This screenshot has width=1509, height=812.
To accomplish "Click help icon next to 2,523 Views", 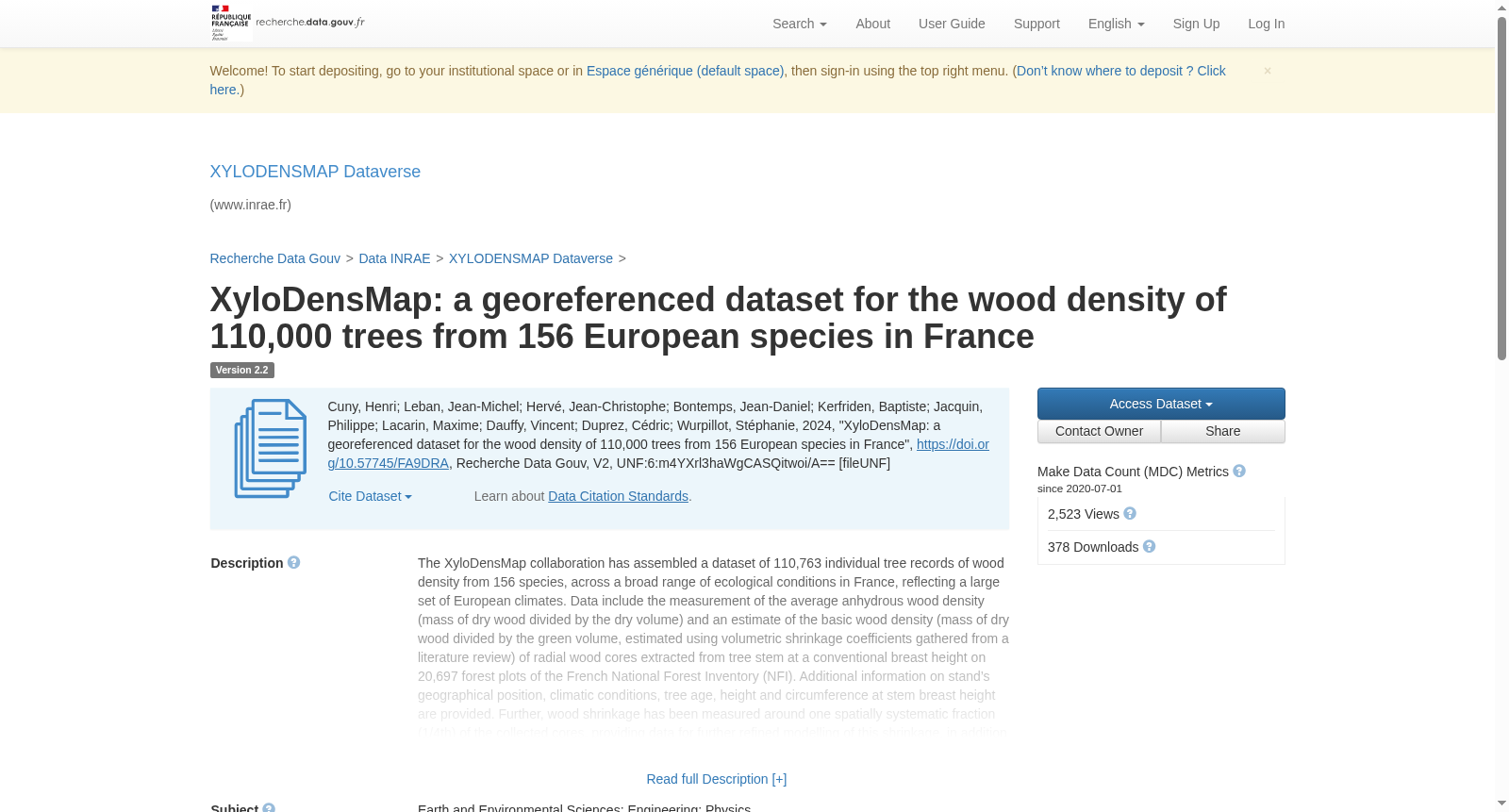I will pos(1130,513).
